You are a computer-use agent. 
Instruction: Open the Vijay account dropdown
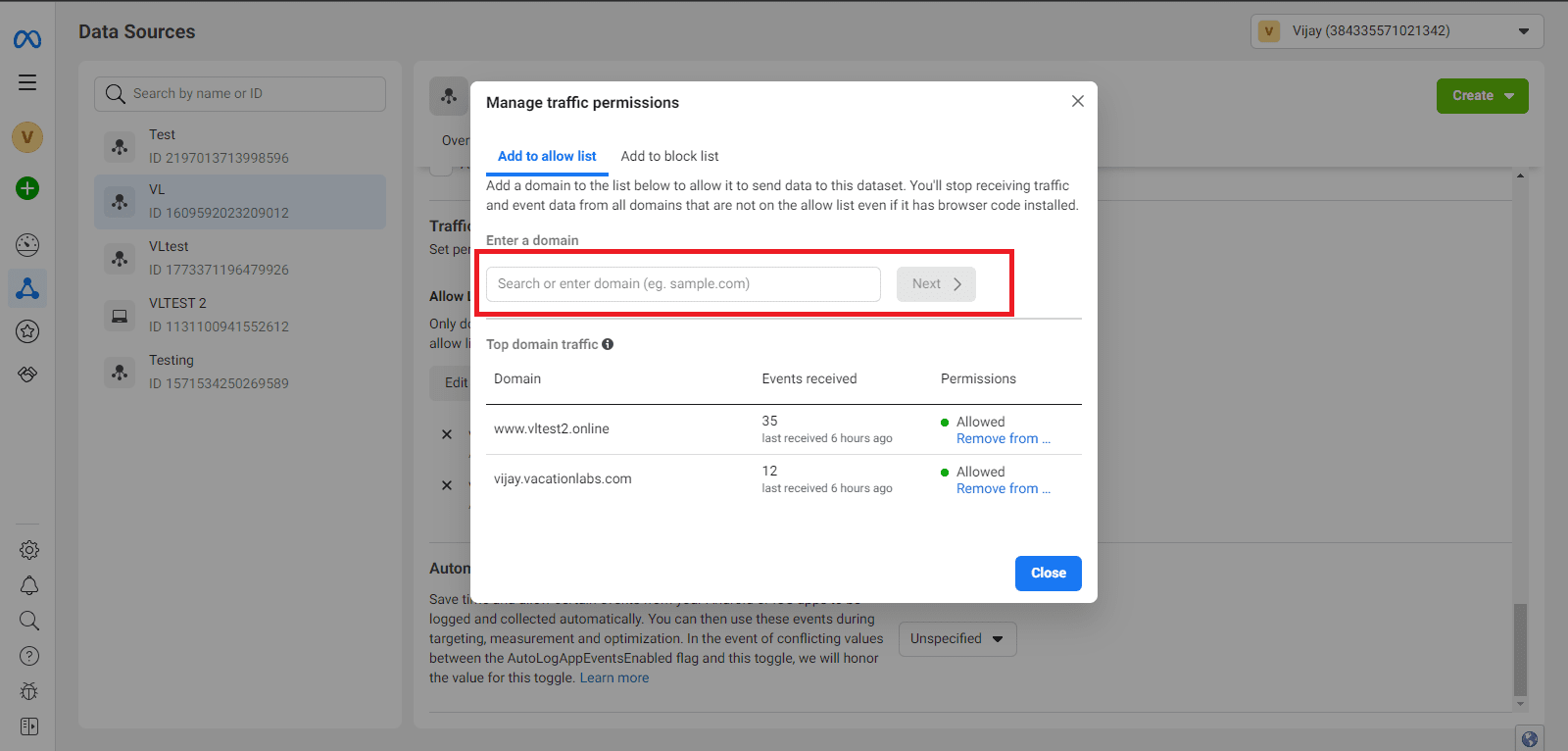pos(1396,31)
